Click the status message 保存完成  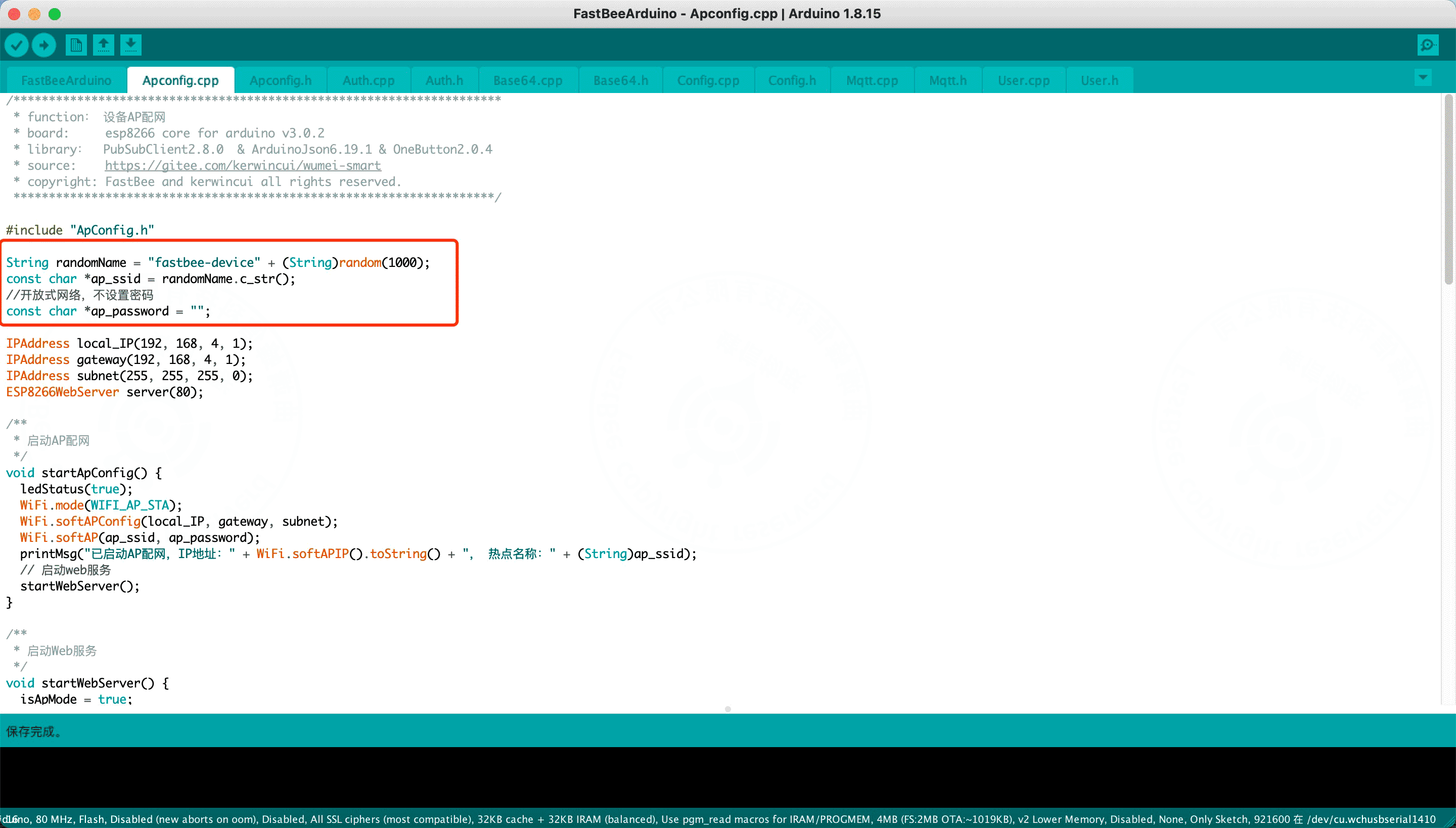[33, 732]
